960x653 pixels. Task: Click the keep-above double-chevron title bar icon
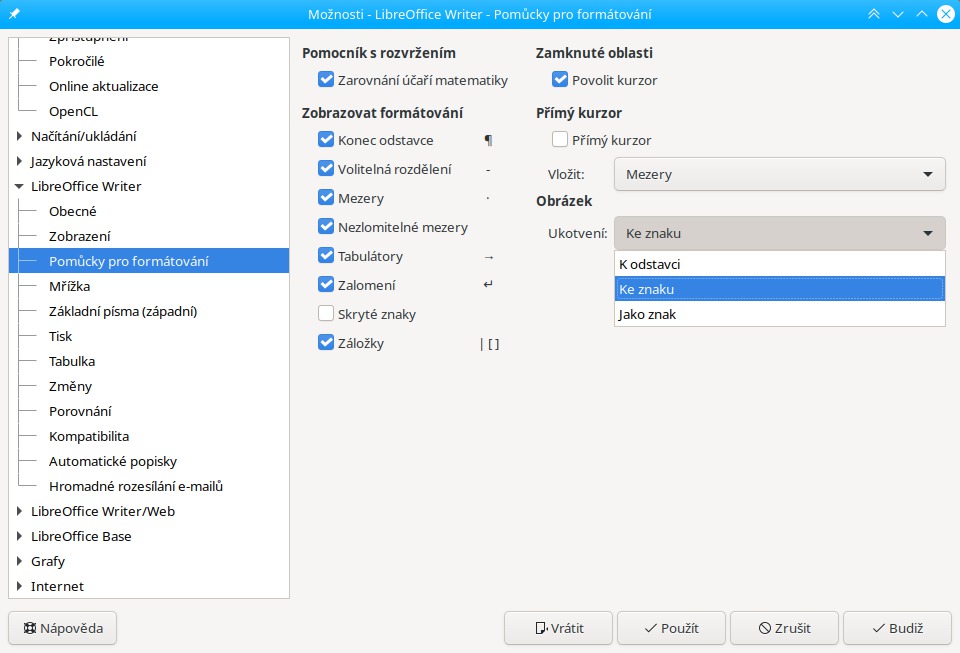(874, 13)
